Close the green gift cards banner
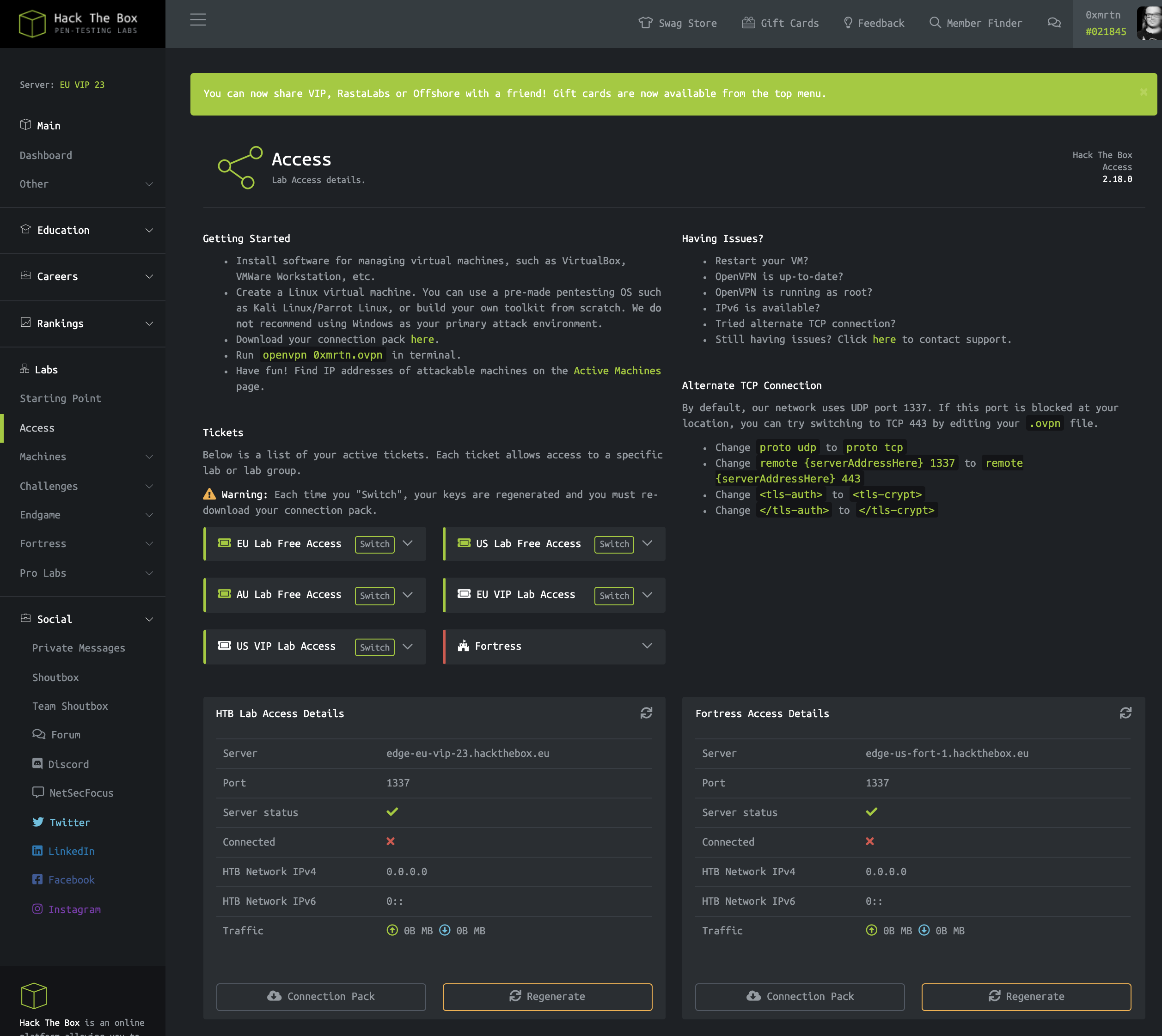 (1143, 92)
